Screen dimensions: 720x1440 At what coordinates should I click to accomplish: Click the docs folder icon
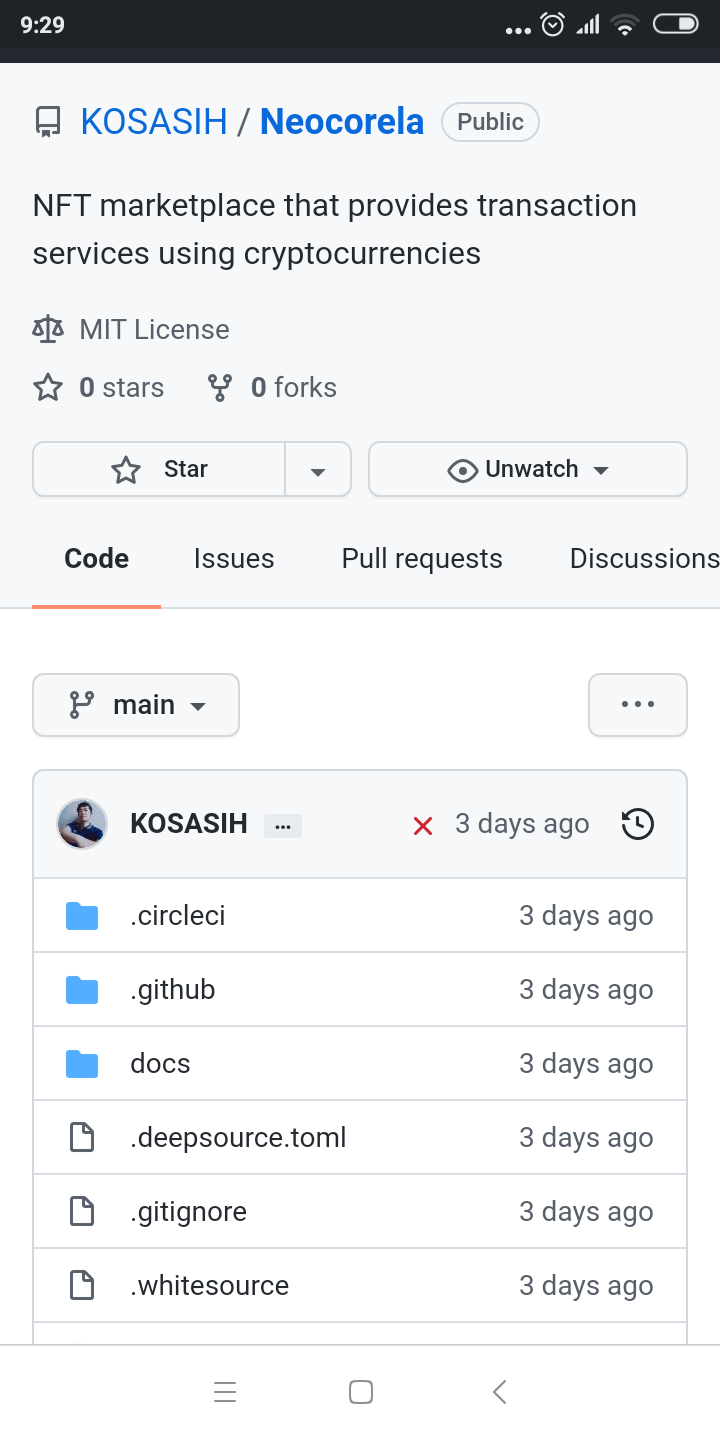click(82, 1064)
